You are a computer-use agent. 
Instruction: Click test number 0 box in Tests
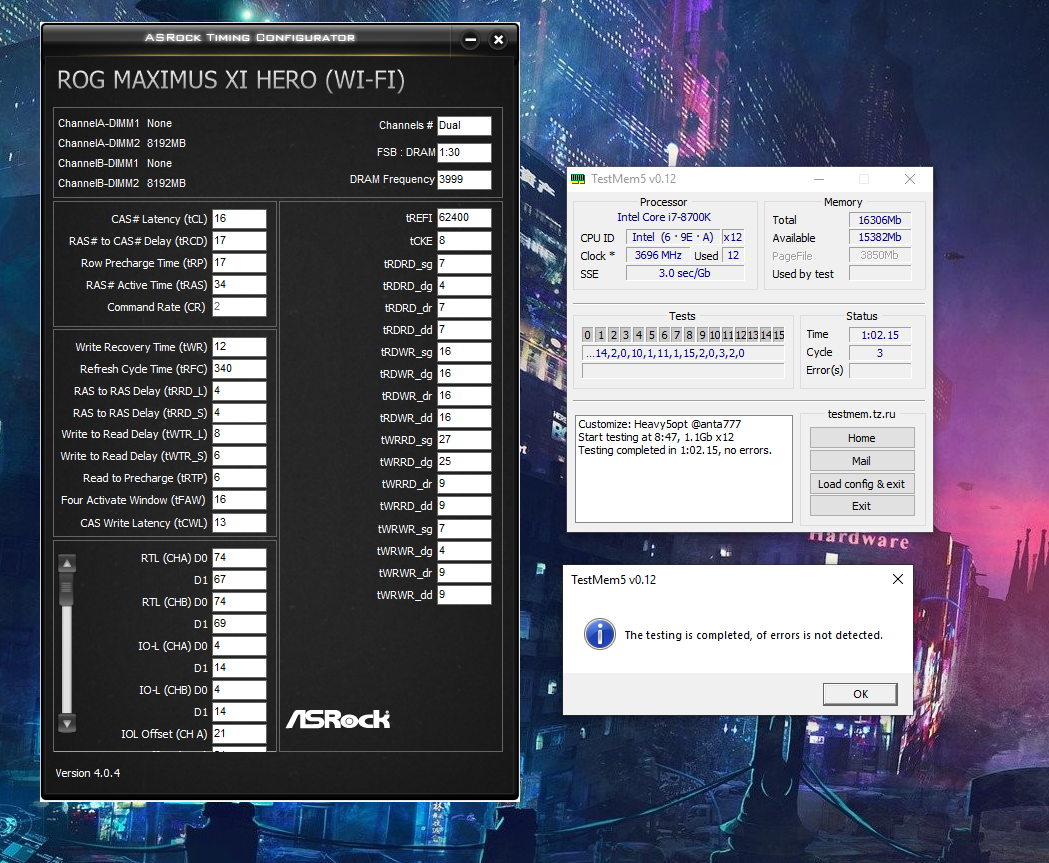click(587, 334)
